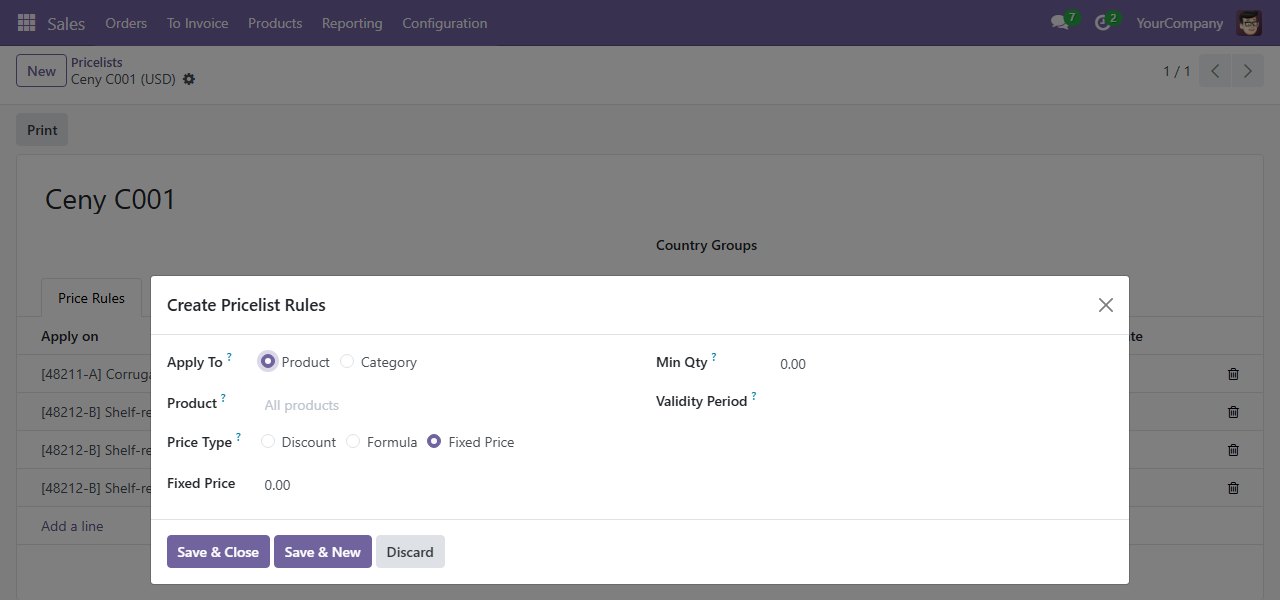Viewport: 1280px width, 600px height.
Task: Show help tooltip next to Apply To
Action: (229, 357)
